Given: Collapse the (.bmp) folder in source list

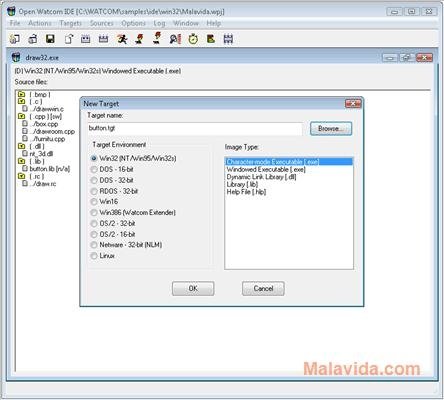Looking at the screenshot, I should 22,94.
